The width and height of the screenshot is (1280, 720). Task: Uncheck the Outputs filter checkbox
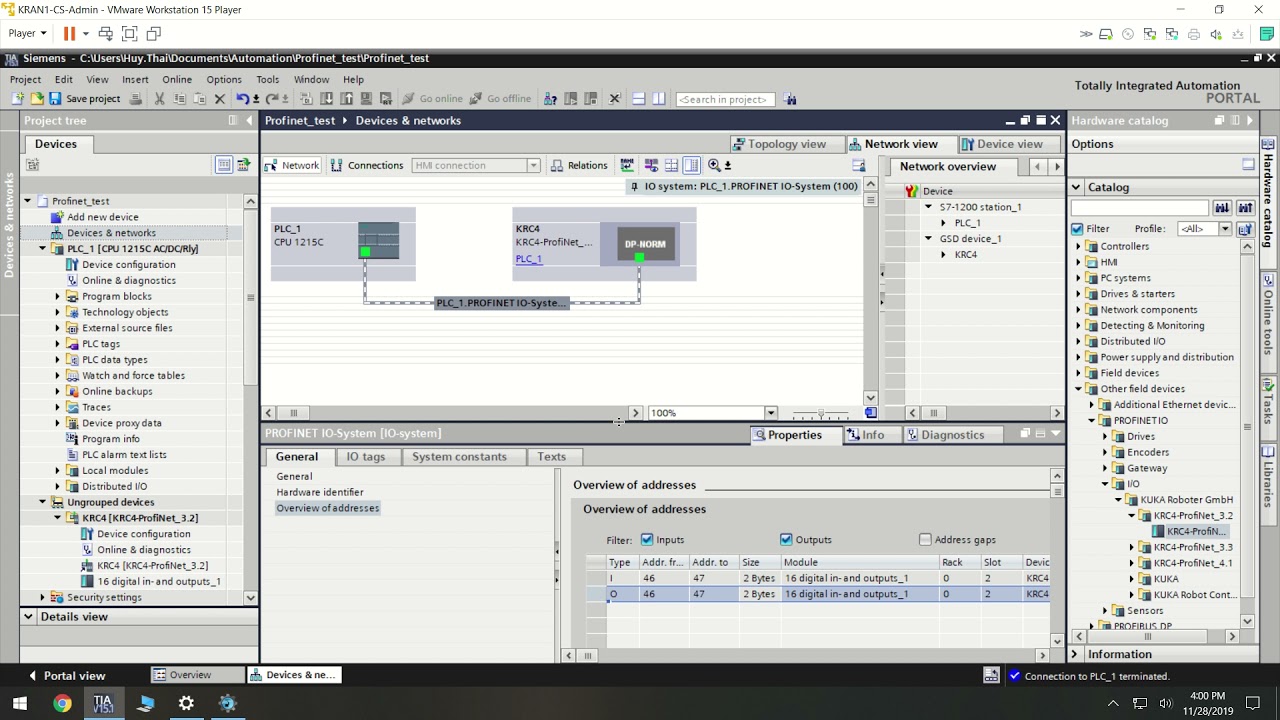[x=786, y=540]
